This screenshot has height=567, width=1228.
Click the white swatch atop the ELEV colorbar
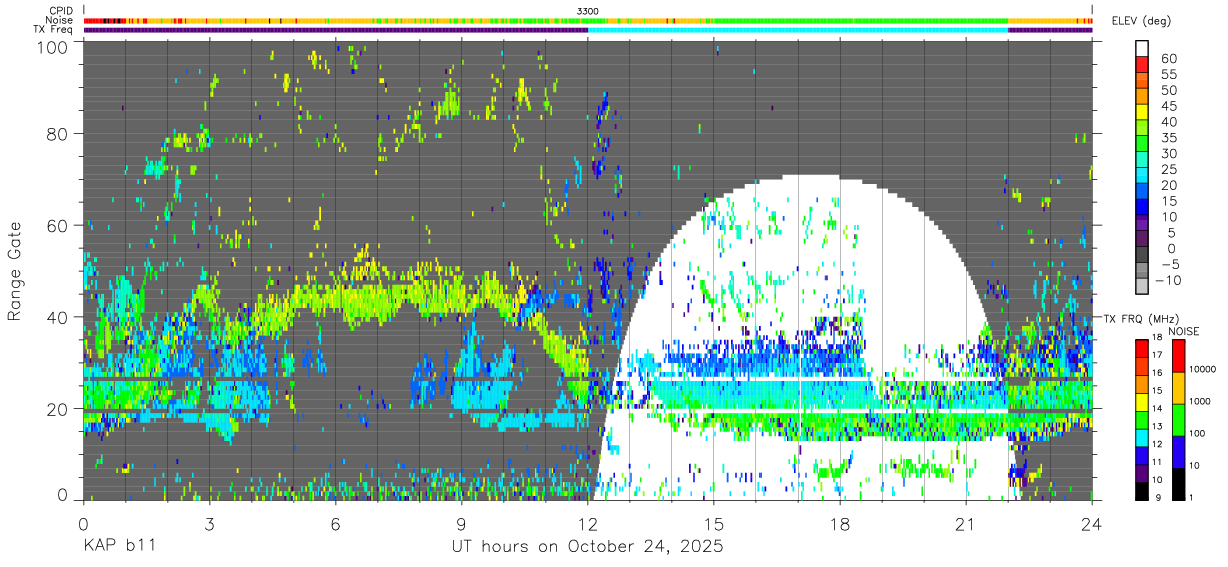coord(1142,48)
